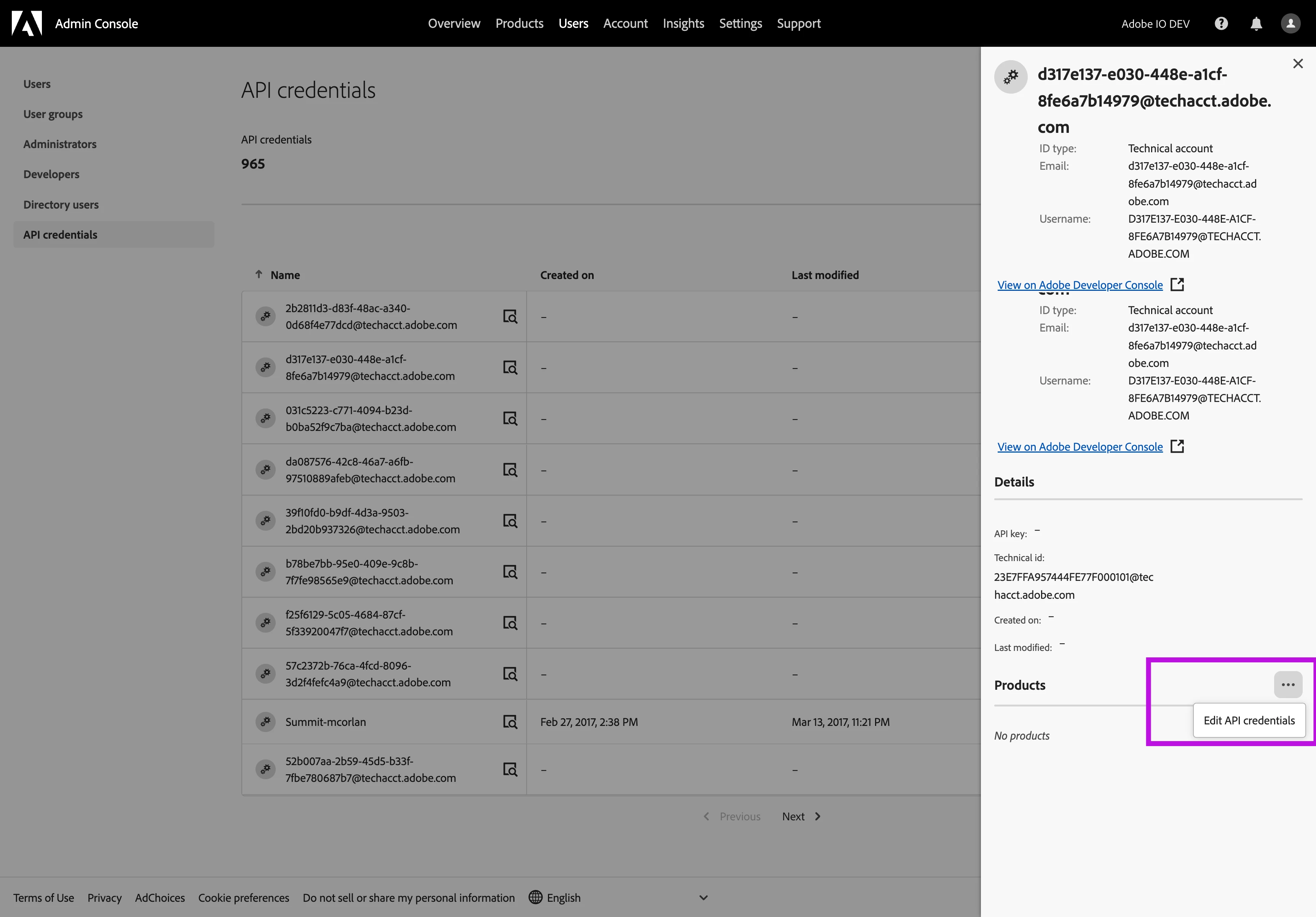Open the user profile avatar menu

1290,24
